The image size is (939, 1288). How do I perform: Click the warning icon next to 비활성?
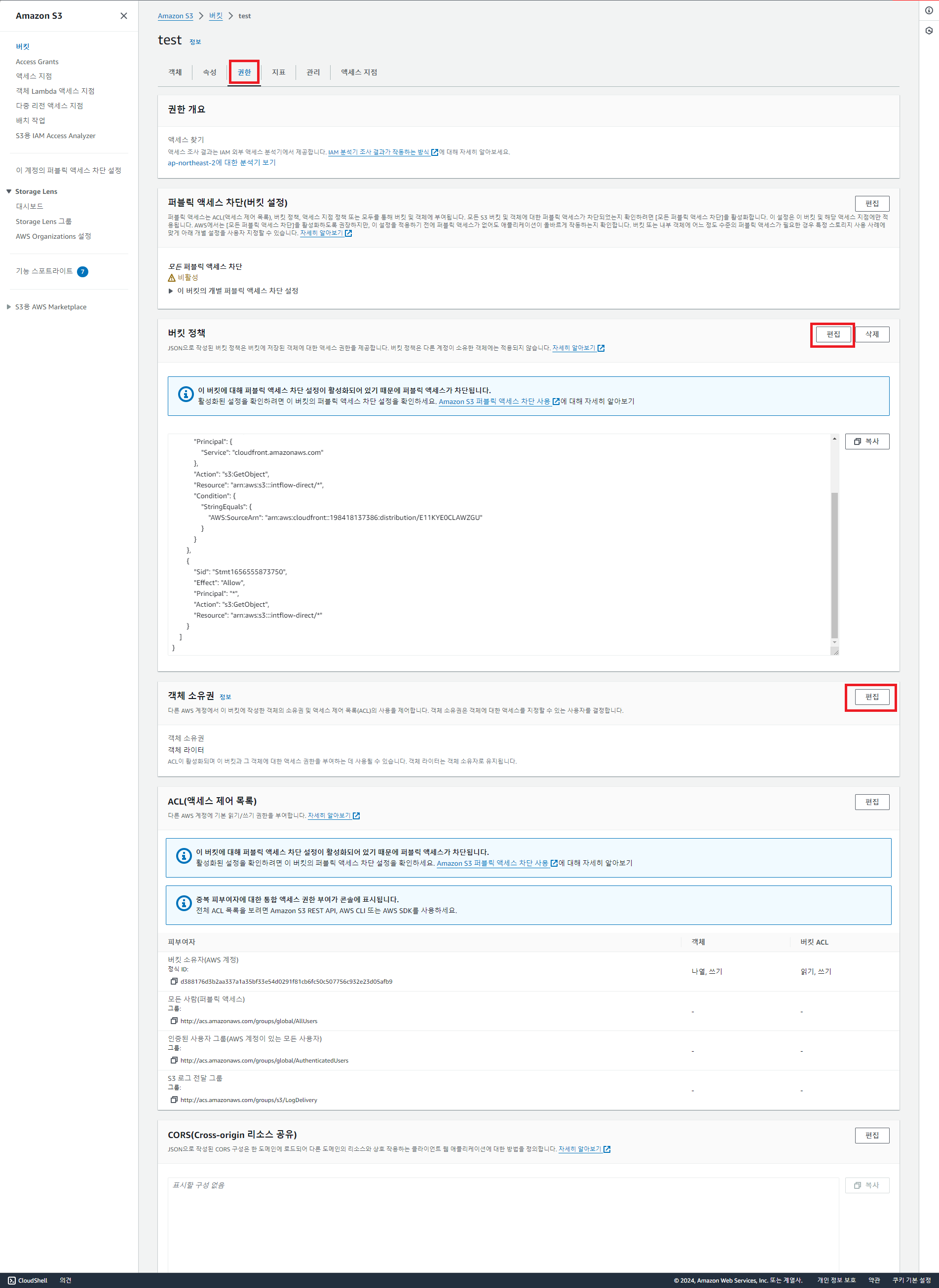[x=172, y=278]
